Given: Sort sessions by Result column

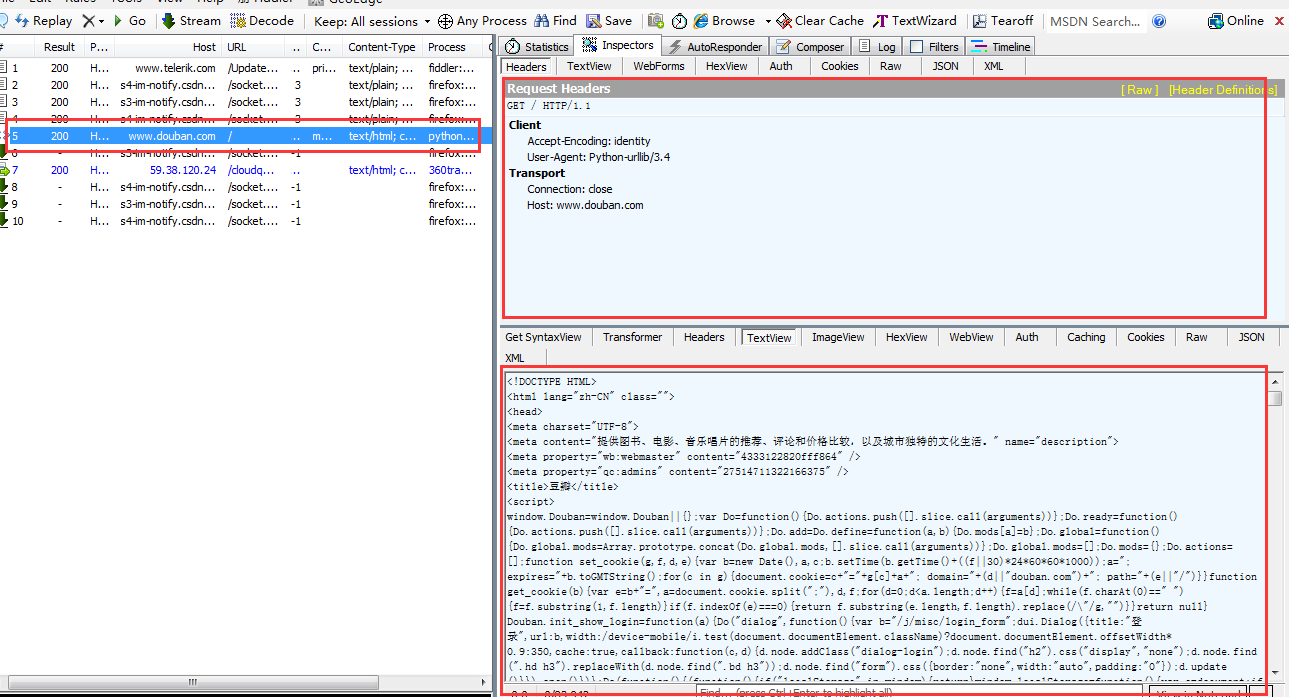Looking at the screenshot, I should tap(59, 47).
